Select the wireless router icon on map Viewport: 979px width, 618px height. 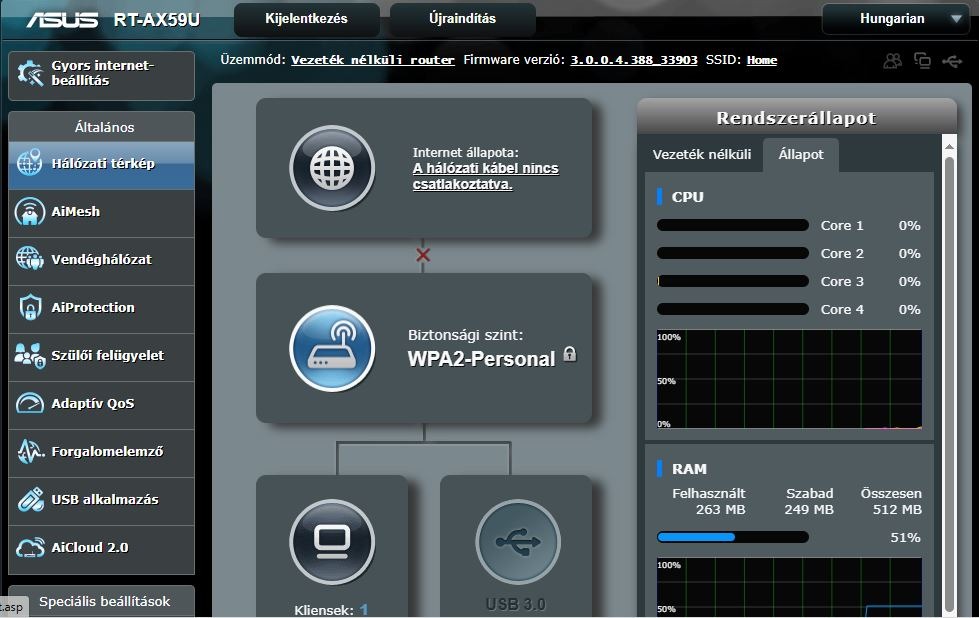tap(332, 348)
